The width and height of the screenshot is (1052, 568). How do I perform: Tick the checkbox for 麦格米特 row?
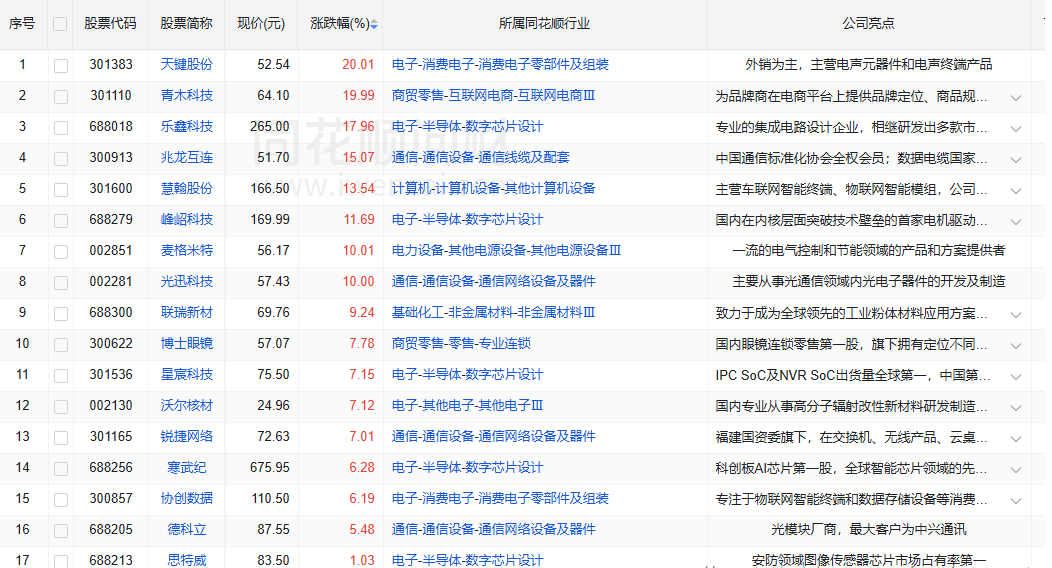point(60,251)
